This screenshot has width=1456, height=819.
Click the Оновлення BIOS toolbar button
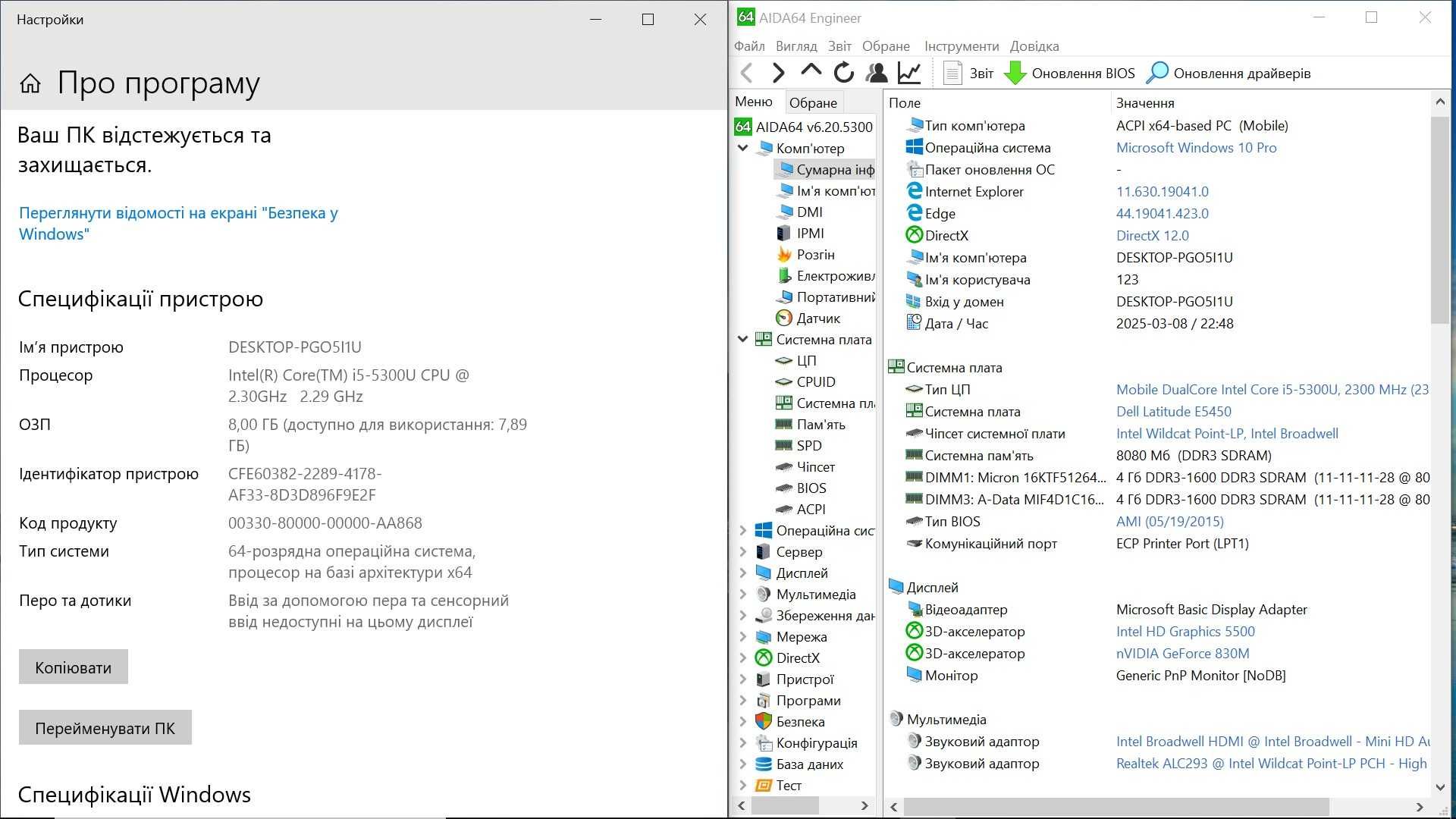point(1069,73)
